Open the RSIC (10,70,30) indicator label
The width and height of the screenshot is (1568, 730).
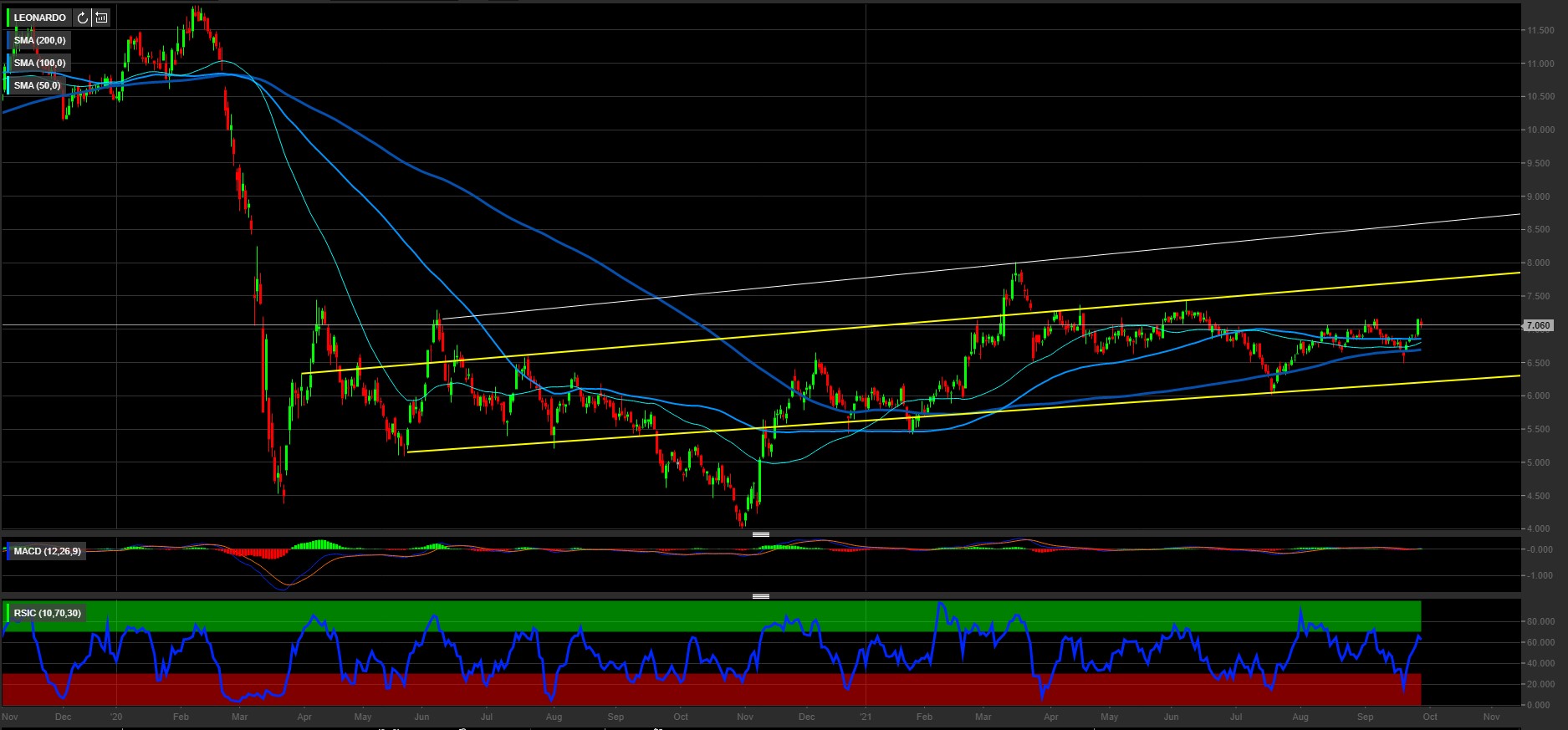point(47,613)
